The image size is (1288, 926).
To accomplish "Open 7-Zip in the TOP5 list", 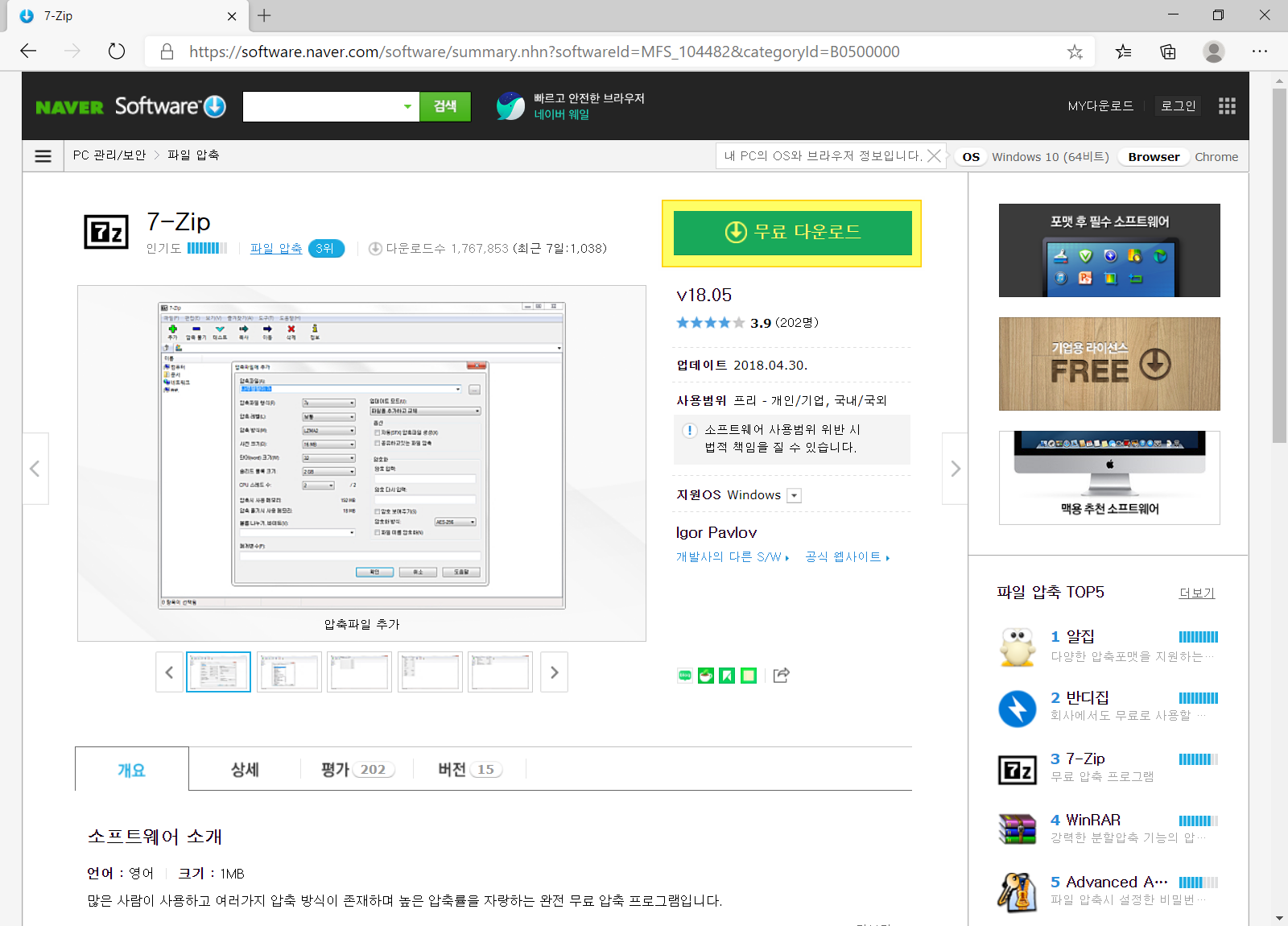I will click(1085, 759).
